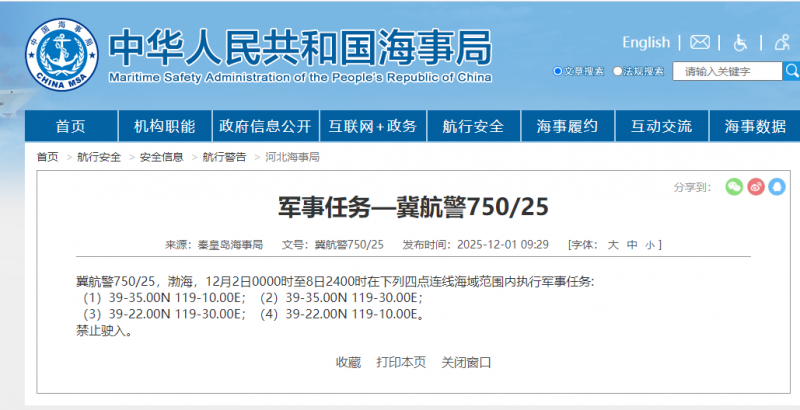Select the 法规搜索 radio button
This screenshot has height=410, width=800.
(x=618, y=71)
